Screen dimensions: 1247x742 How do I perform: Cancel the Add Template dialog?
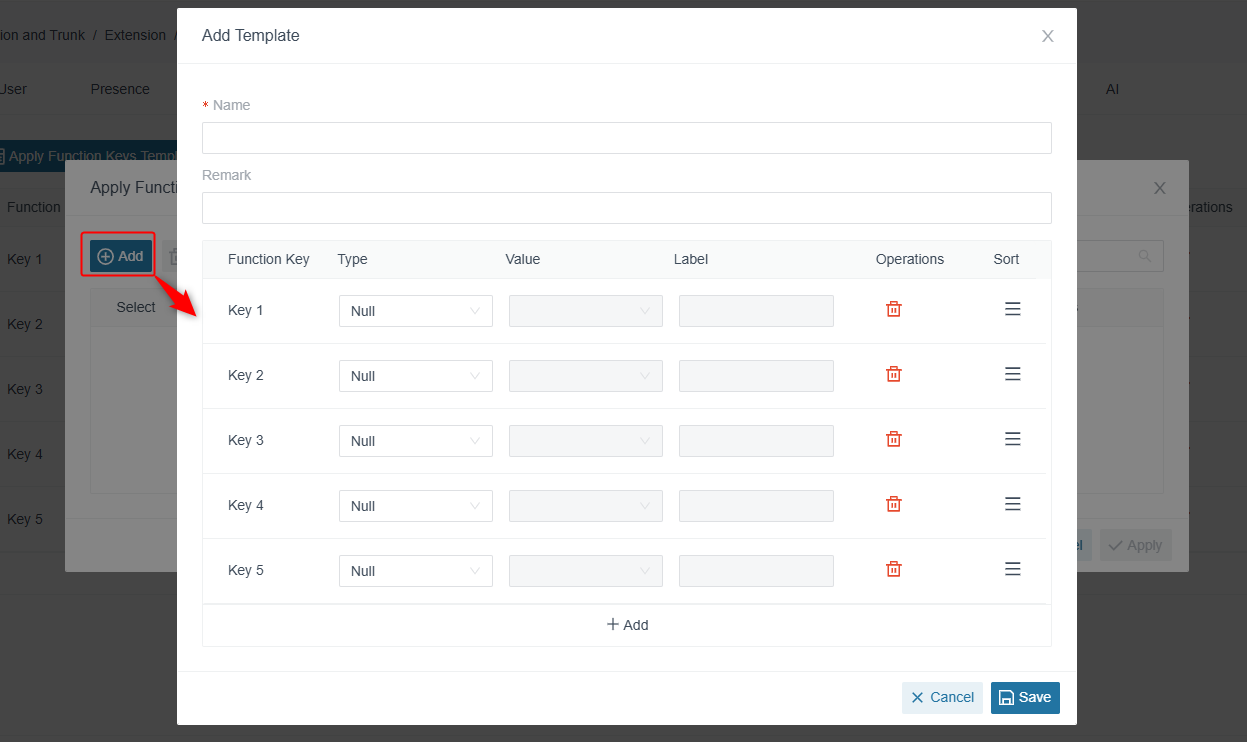tap(942, 698)
